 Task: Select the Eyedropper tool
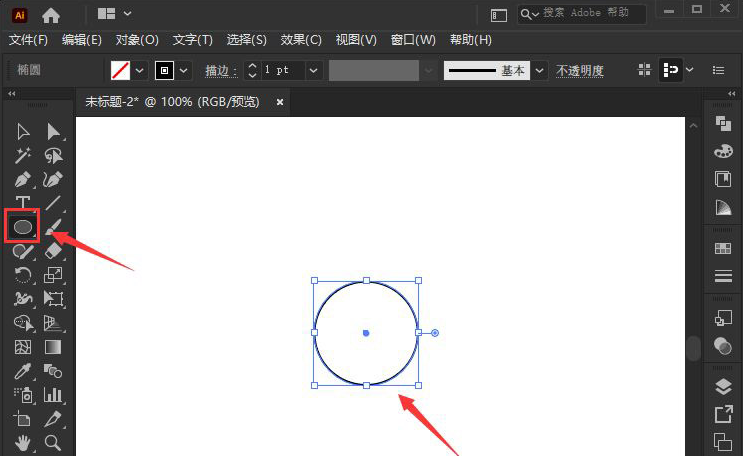(23, 371)
